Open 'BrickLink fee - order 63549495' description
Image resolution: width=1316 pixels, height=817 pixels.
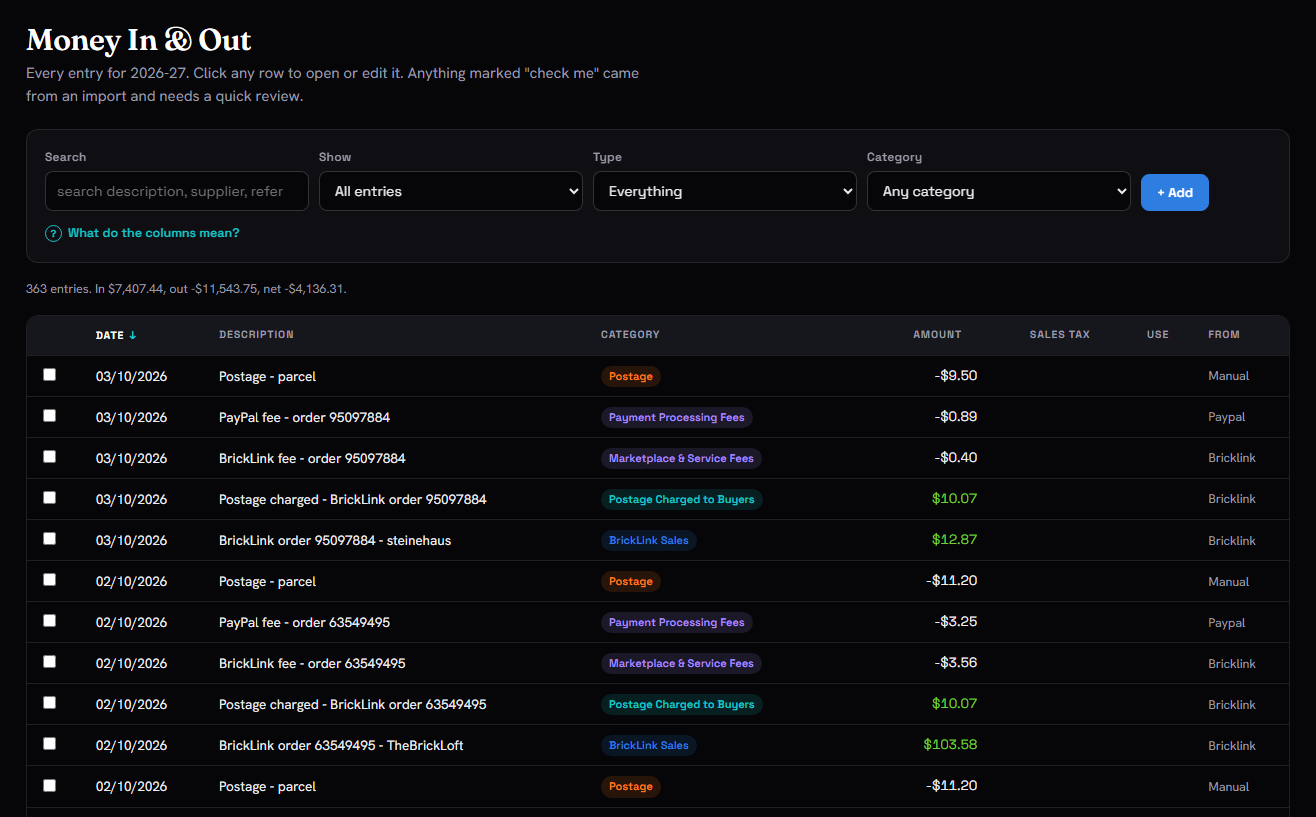[312, 663]
